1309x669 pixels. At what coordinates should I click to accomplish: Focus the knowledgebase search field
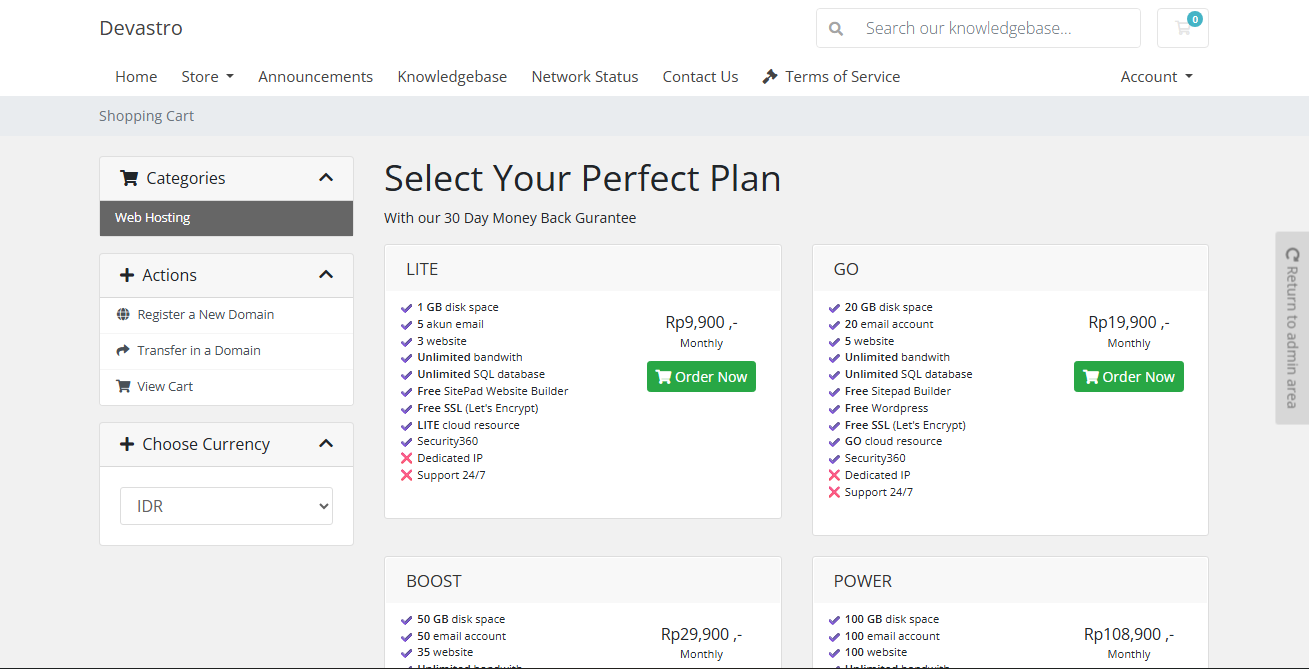(x=995, y=29)
